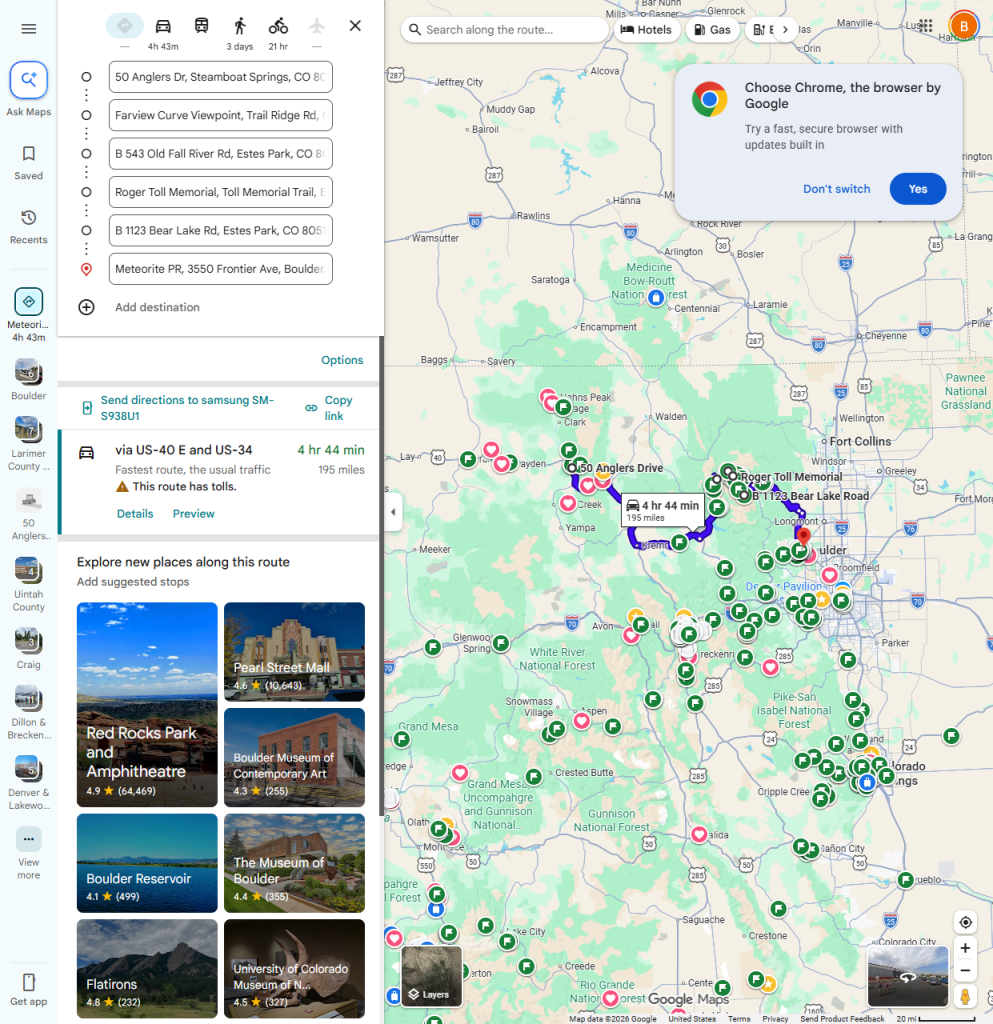Open Saved places

coord(29,163)
